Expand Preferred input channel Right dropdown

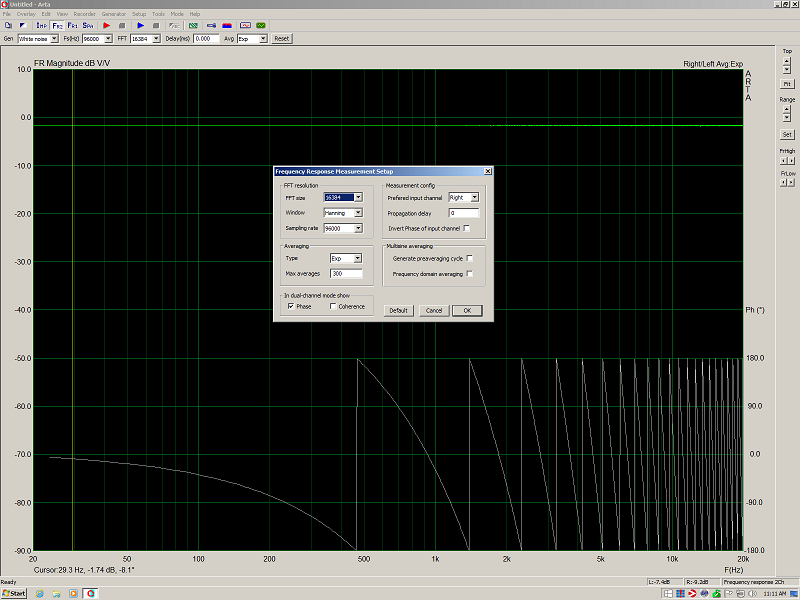coord(474,197)
